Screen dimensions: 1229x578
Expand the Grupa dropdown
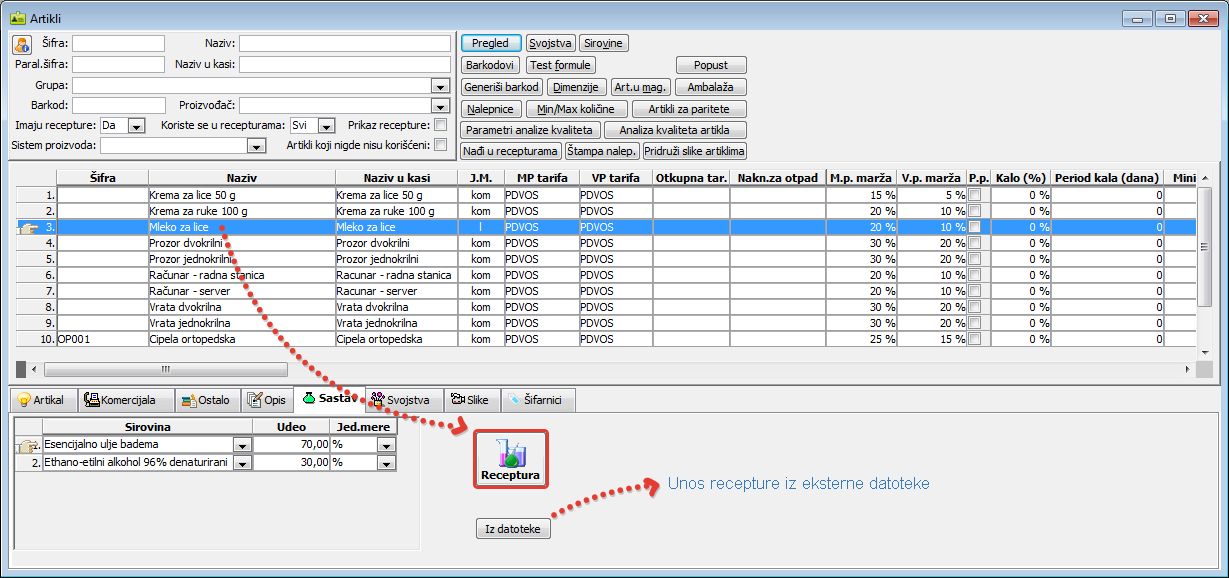tap(439, 85)
